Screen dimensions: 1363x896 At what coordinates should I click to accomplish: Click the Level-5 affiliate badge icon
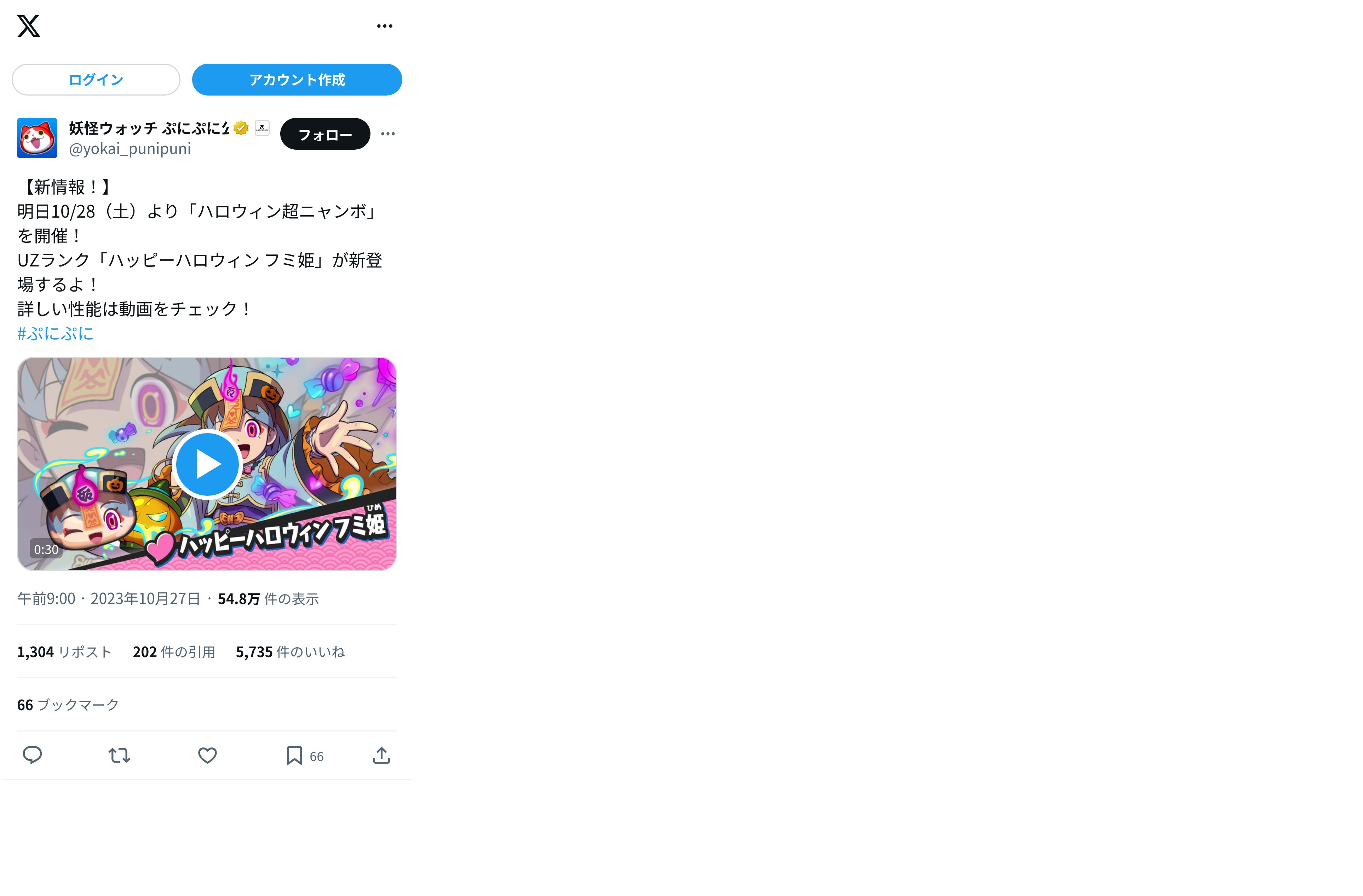pos(262,128)
